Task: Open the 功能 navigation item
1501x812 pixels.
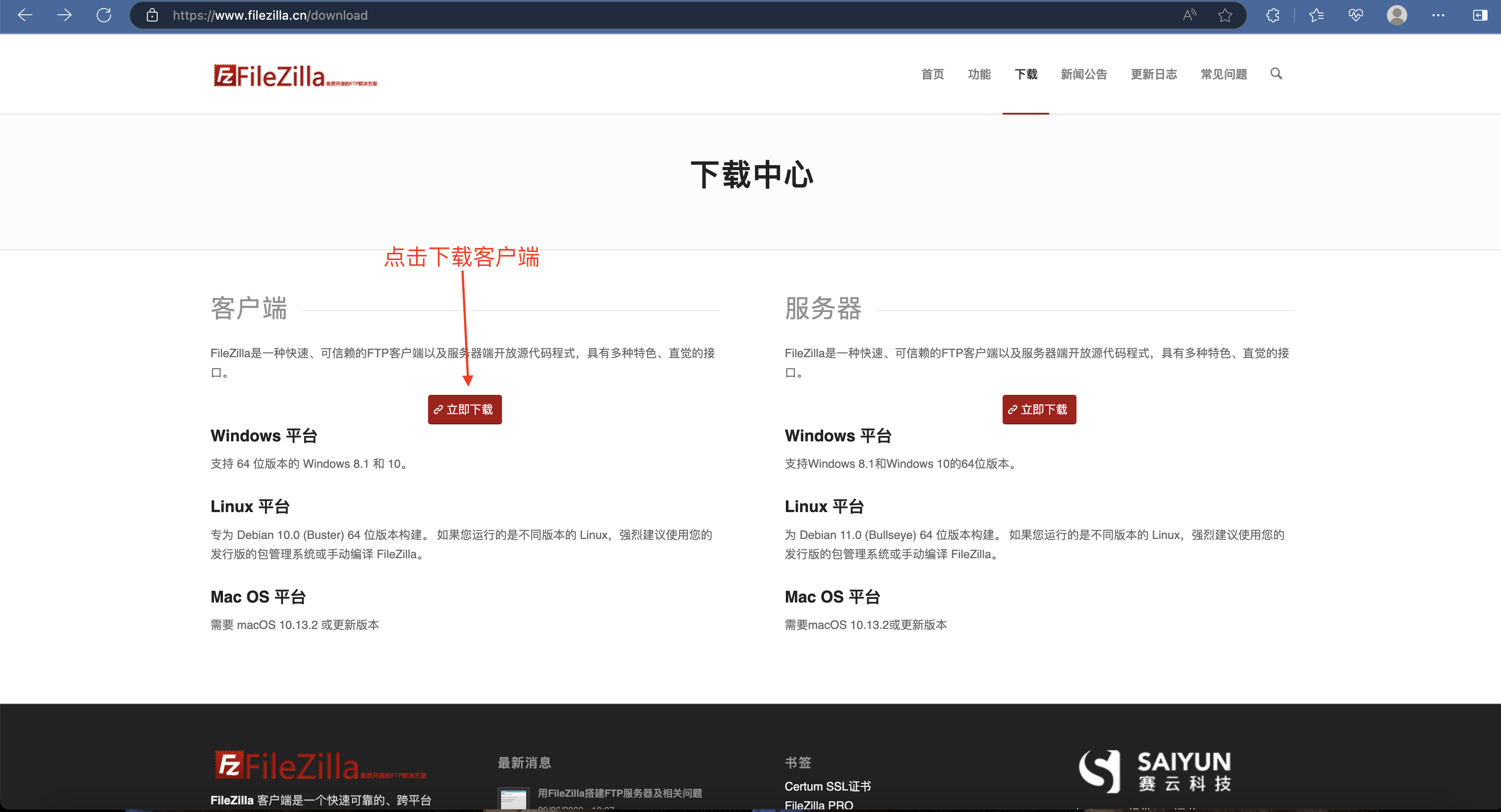Action: click(979, 74)
